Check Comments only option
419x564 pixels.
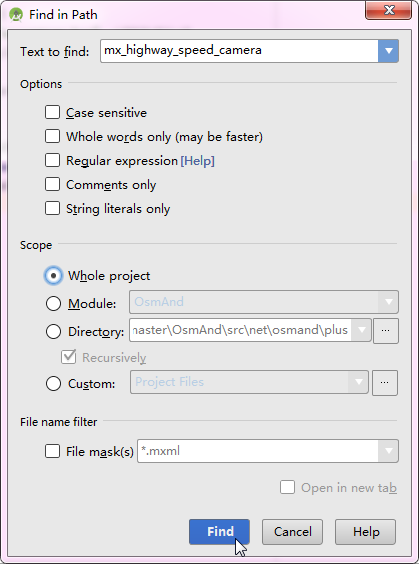pyautogui.click(x=53, y=185)
